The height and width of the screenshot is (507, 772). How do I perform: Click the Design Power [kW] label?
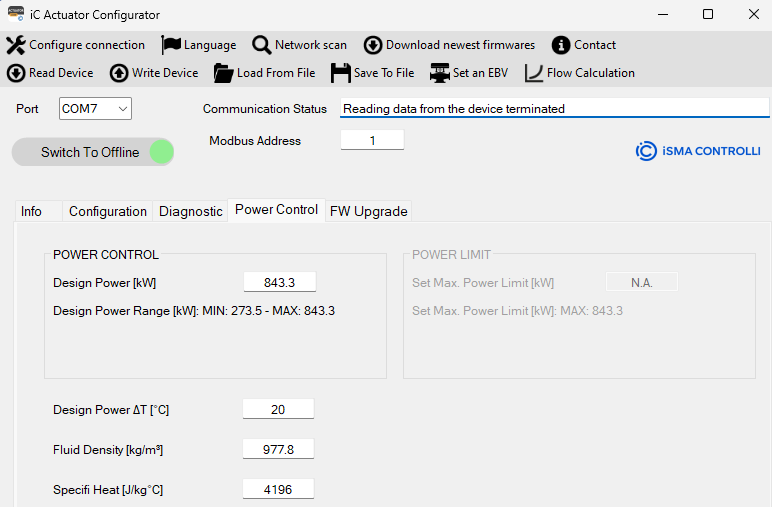(x=104, y=283)
